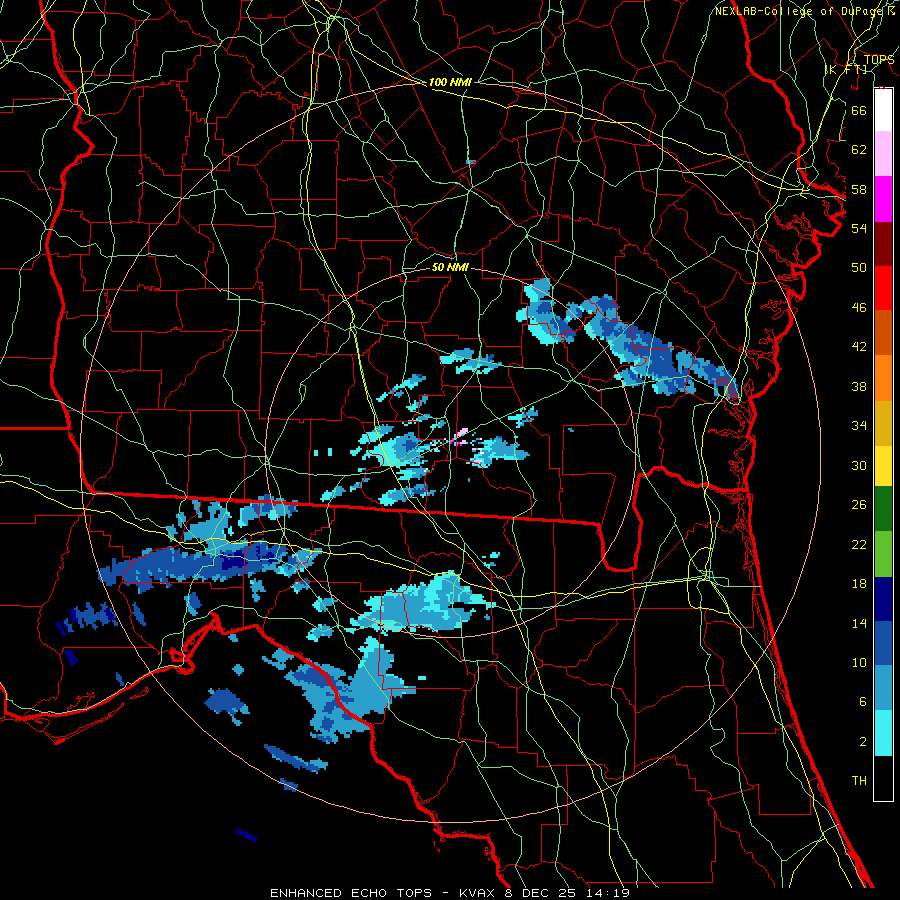Click the navy blue legend swatch
This screenshot has width=900, height=900.
pos(883,599)
